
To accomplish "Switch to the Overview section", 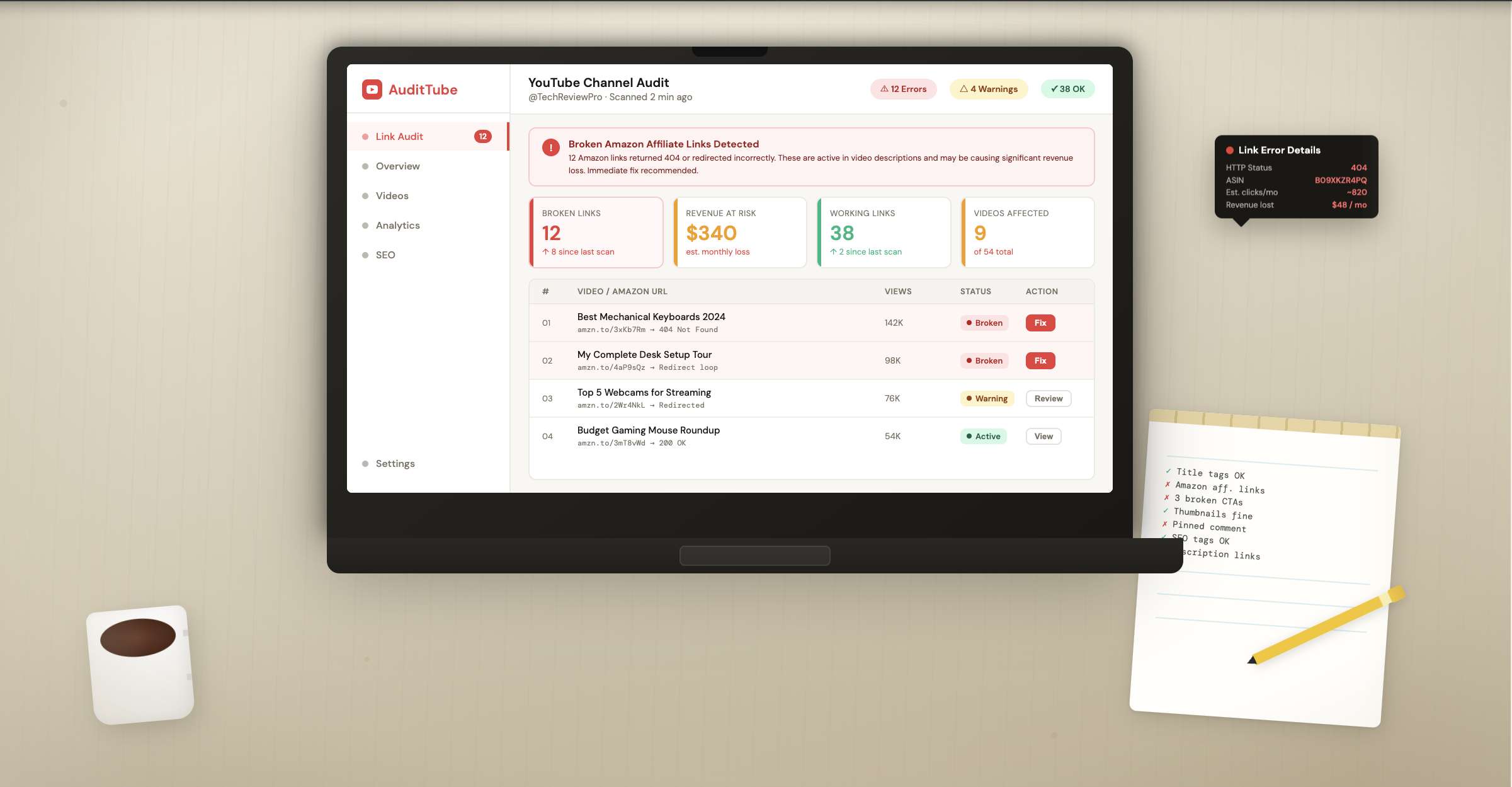I will click(x=397, y=166).
